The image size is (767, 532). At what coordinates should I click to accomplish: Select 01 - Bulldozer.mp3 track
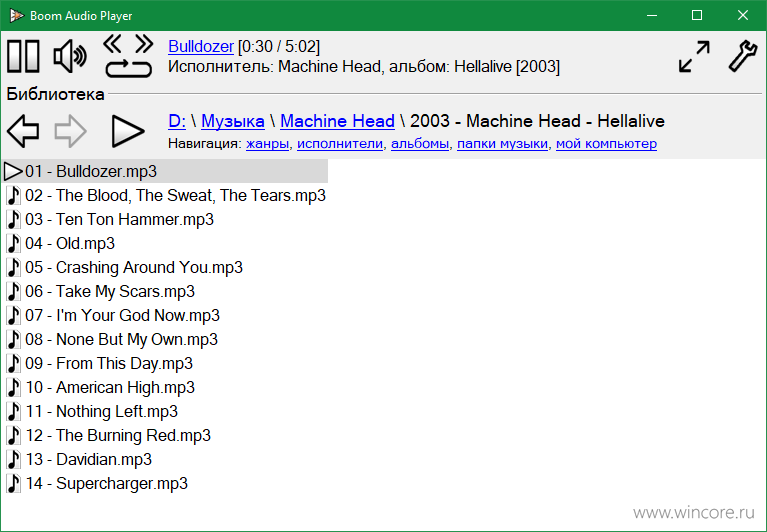165,171
